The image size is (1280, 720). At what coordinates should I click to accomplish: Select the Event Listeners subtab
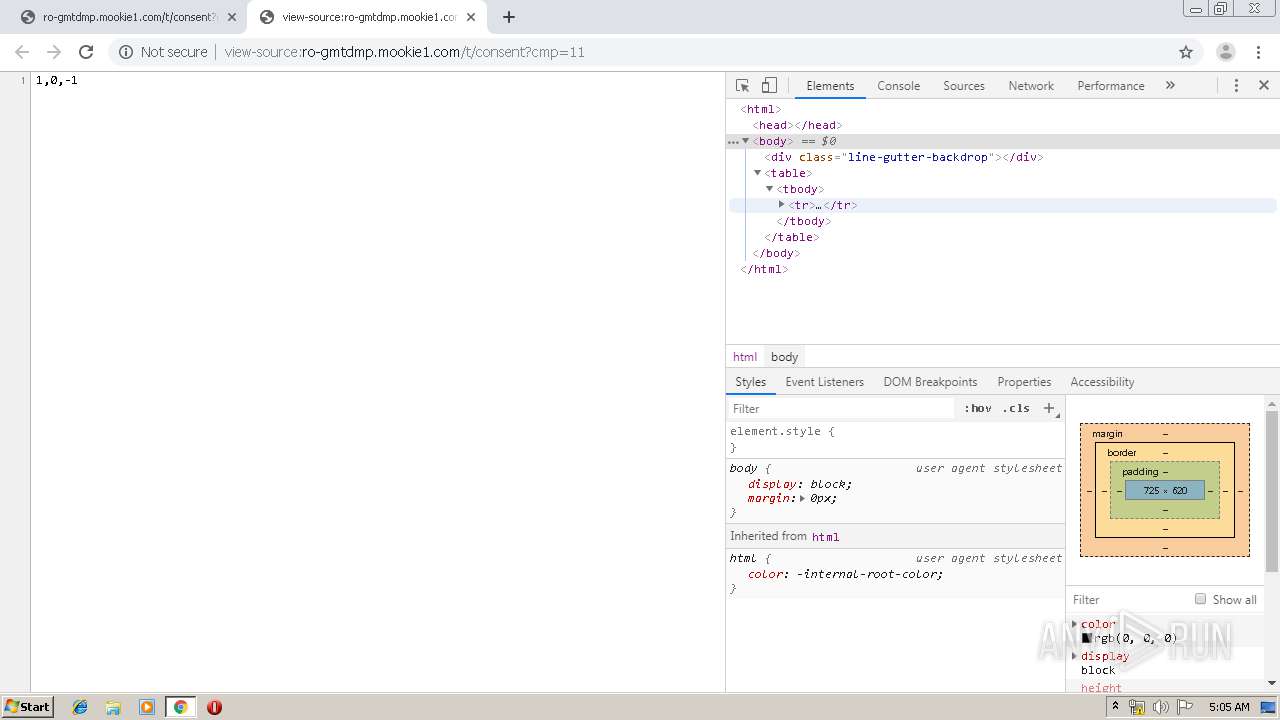[x=824, y=382]
